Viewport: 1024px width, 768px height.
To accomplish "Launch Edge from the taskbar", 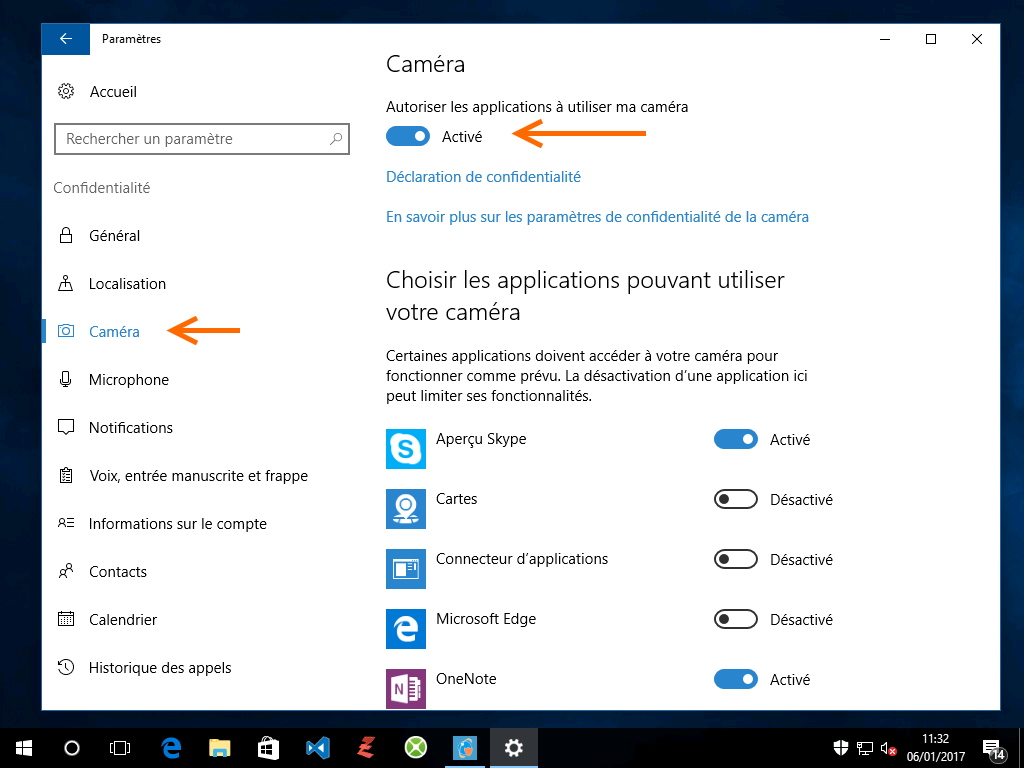I will [x=171, y=748].
